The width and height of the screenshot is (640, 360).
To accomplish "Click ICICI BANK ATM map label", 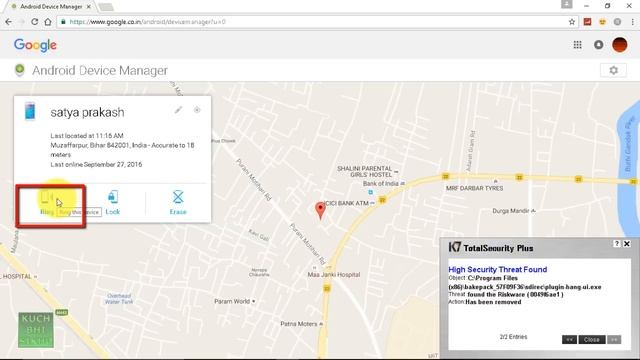I will click(x=346, y=203).
